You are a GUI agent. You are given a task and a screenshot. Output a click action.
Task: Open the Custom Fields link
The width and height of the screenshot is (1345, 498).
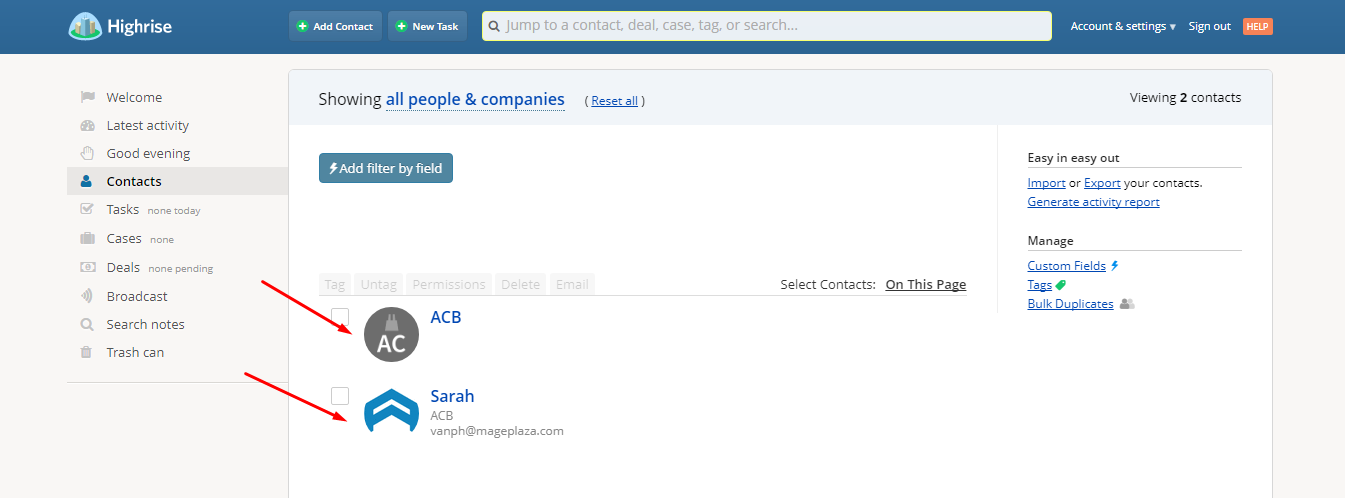click(1066, 266)
